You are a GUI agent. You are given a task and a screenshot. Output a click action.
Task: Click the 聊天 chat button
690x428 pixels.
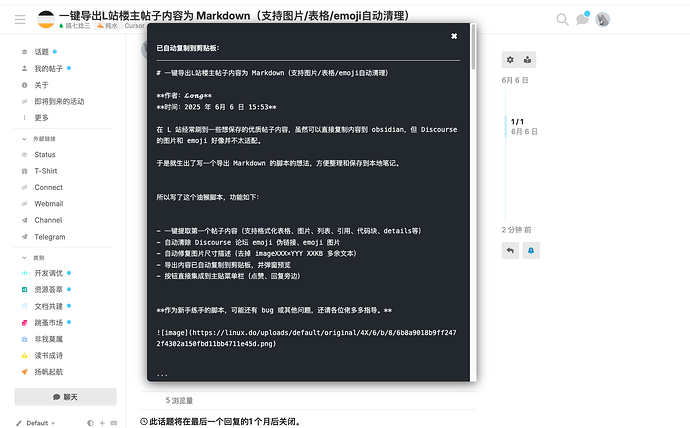(66, 397)
